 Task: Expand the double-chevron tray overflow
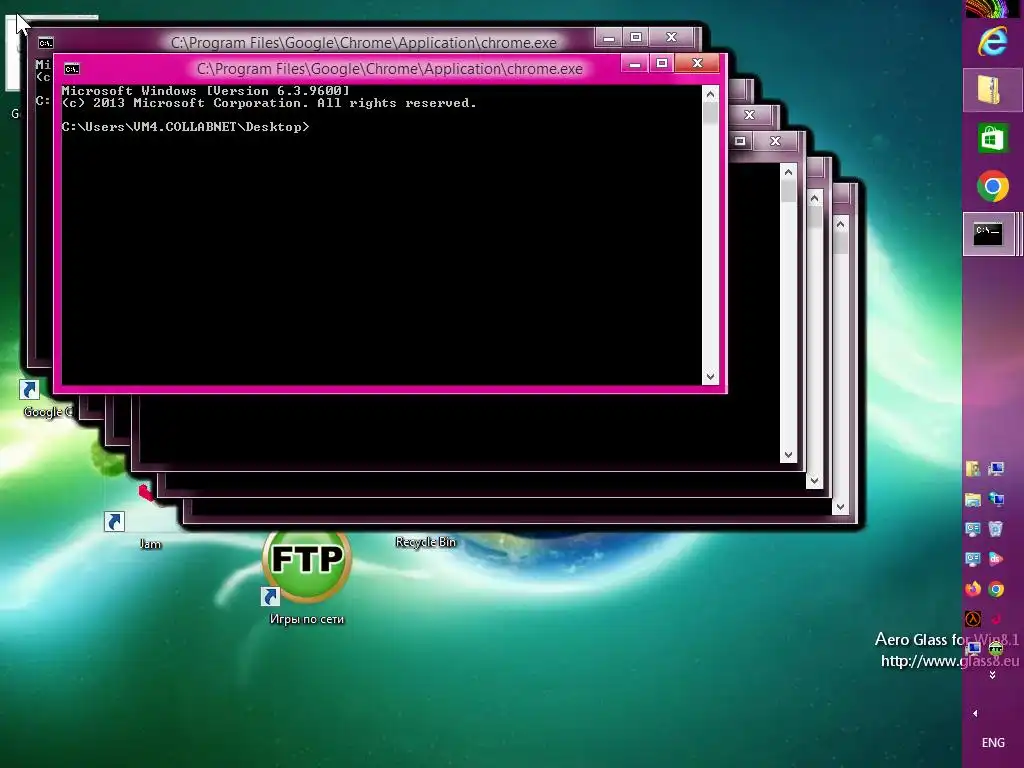[x=992, y=675]
